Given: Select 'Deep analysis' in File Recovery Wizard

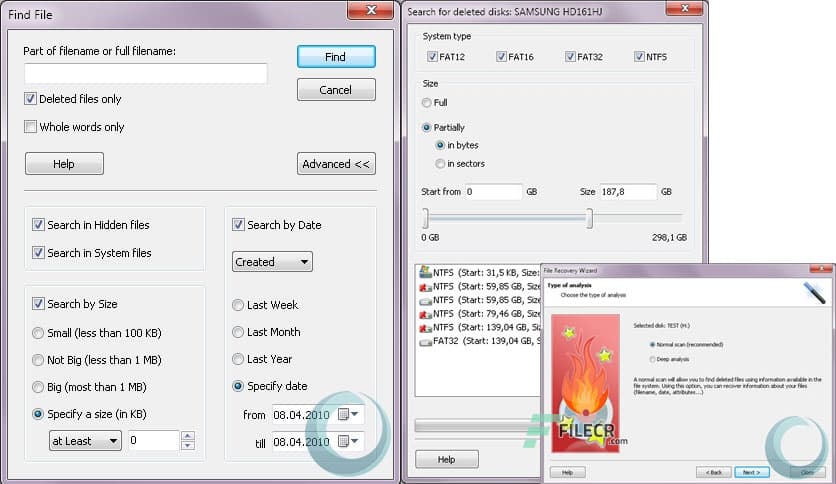Looking at the screenshot, I should [x=652, y=359].
